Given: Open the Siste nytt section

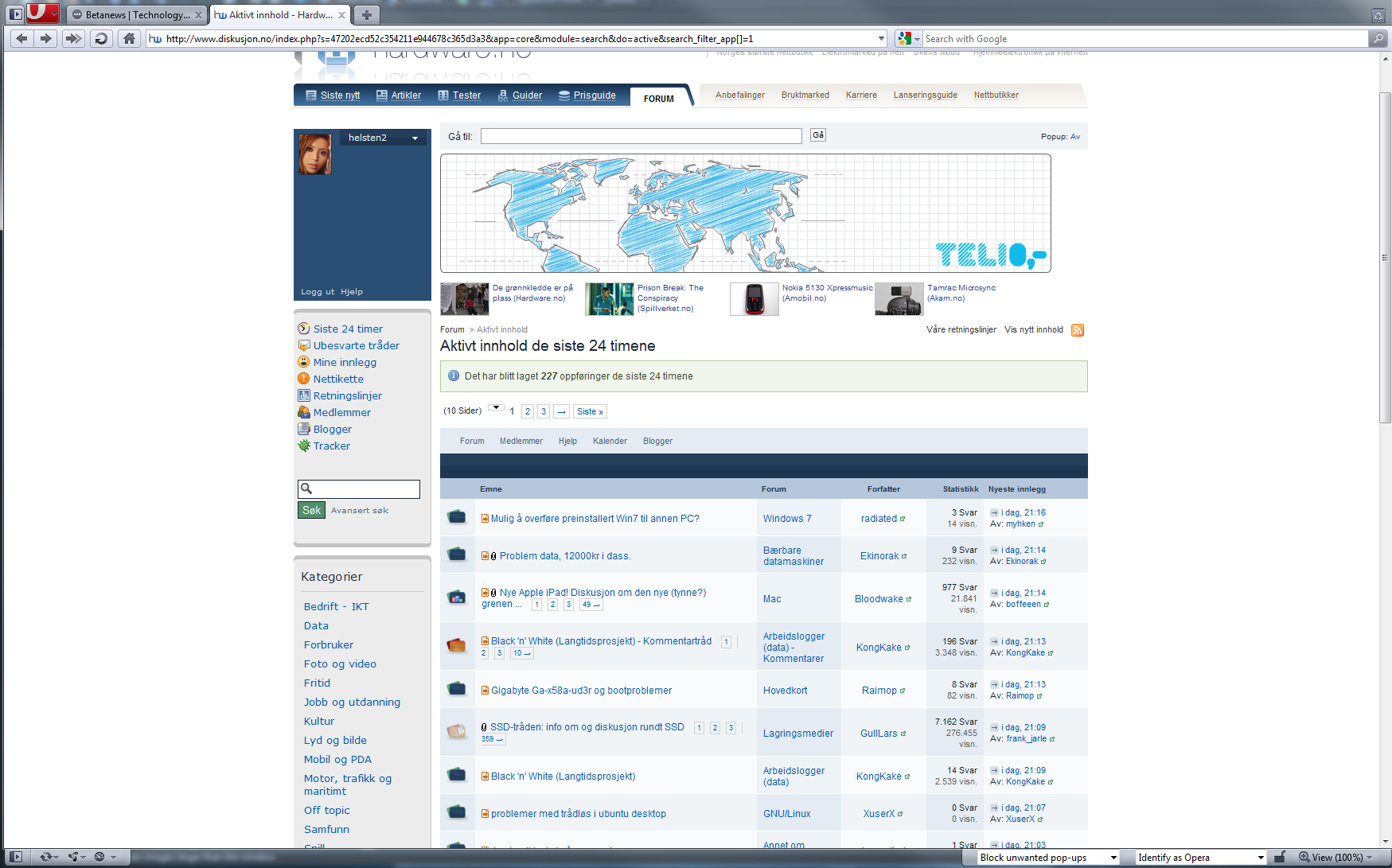Looking at the screenshot, I should [x=333, y=95].
